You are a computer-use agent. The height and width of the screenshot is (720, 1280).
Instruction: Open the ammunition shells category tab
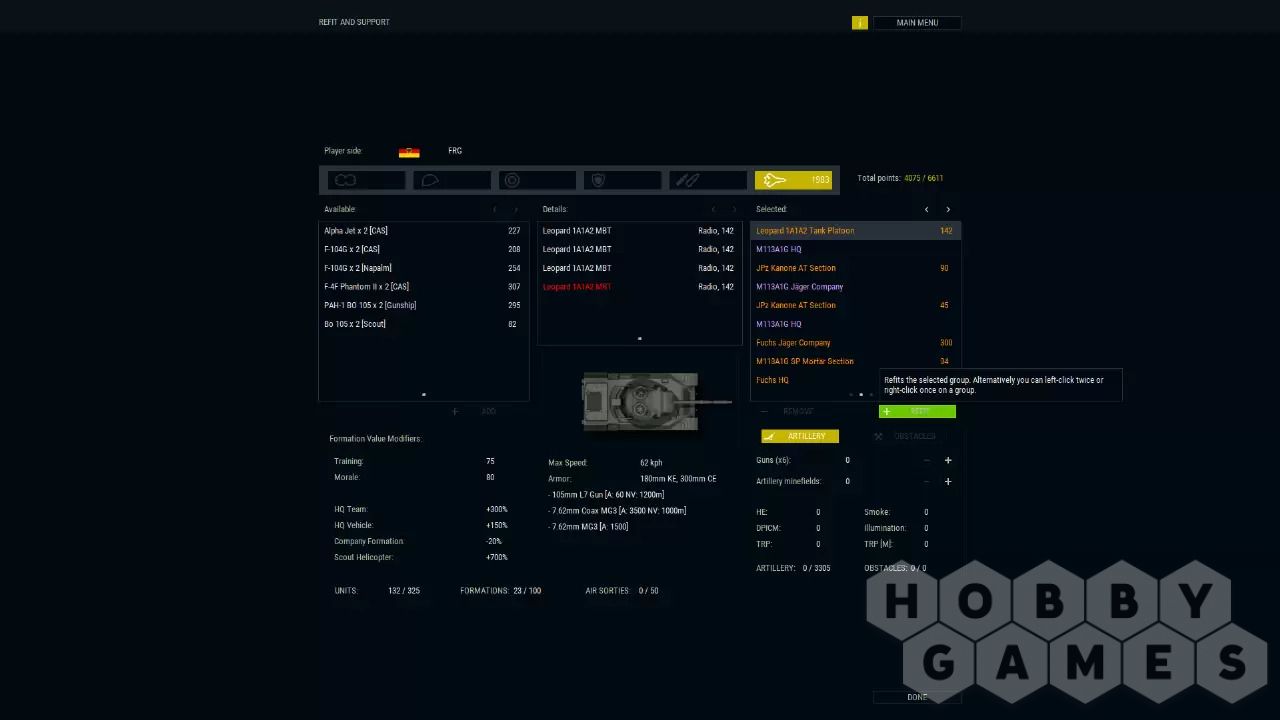tap(708, 180)
